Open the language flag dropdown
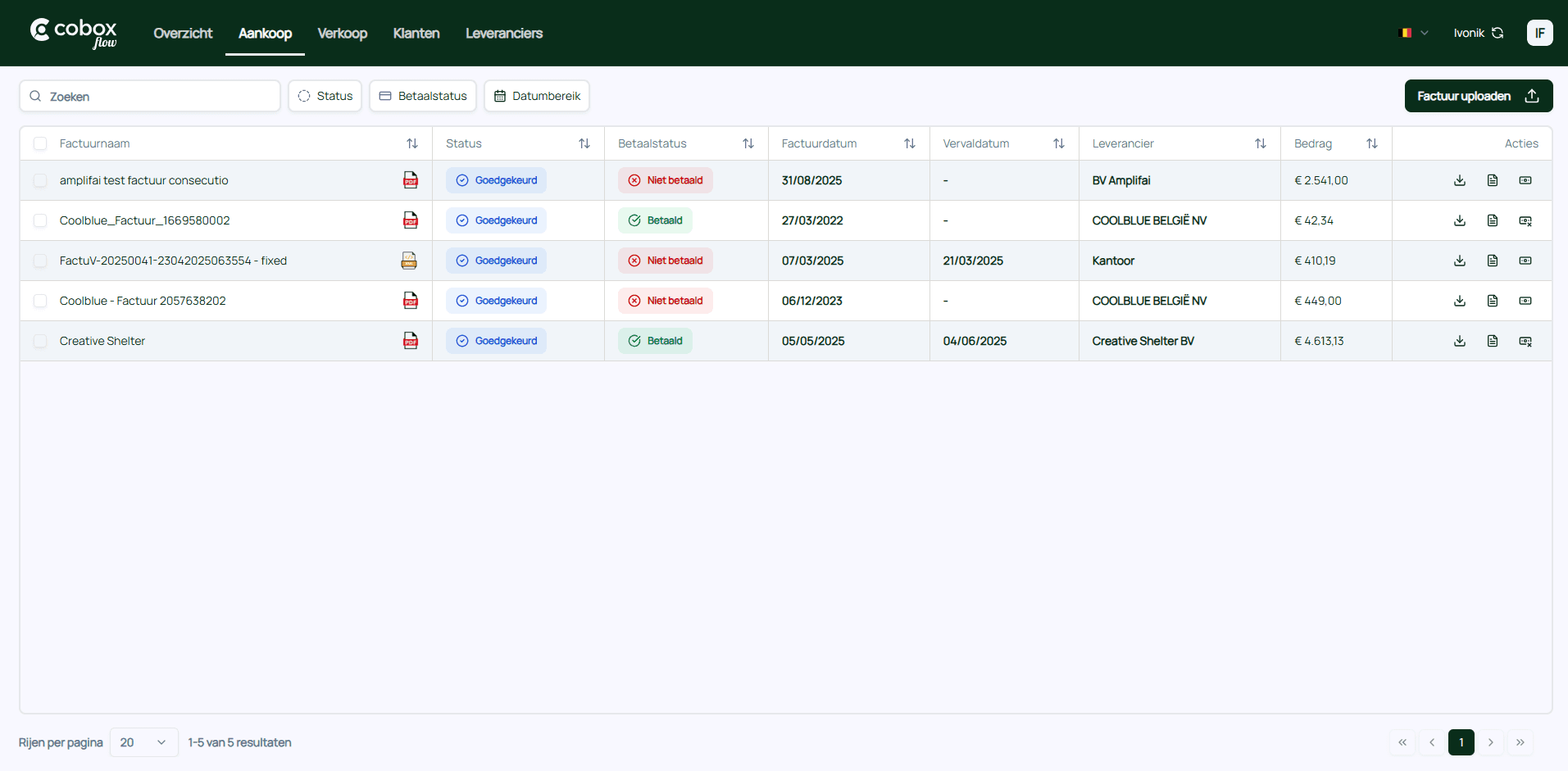This screenshot has height=771, width=1568. click(x=1411, y=32)
